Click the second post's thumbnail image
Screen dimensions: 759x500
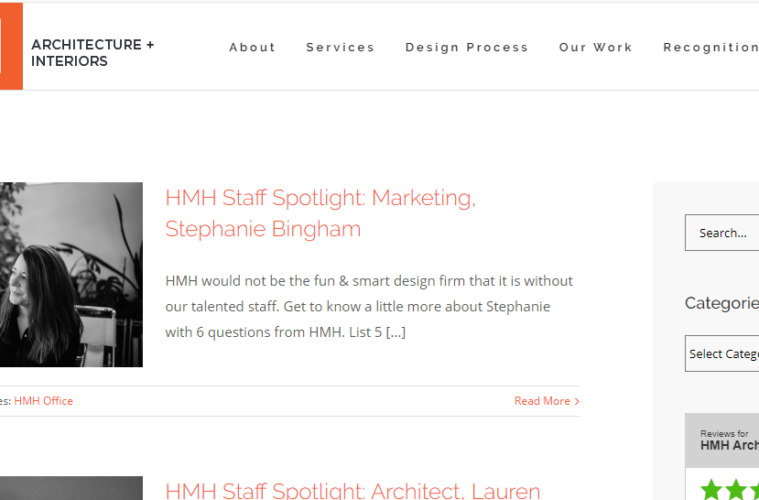pyautogui.click(x=70, y=488)
